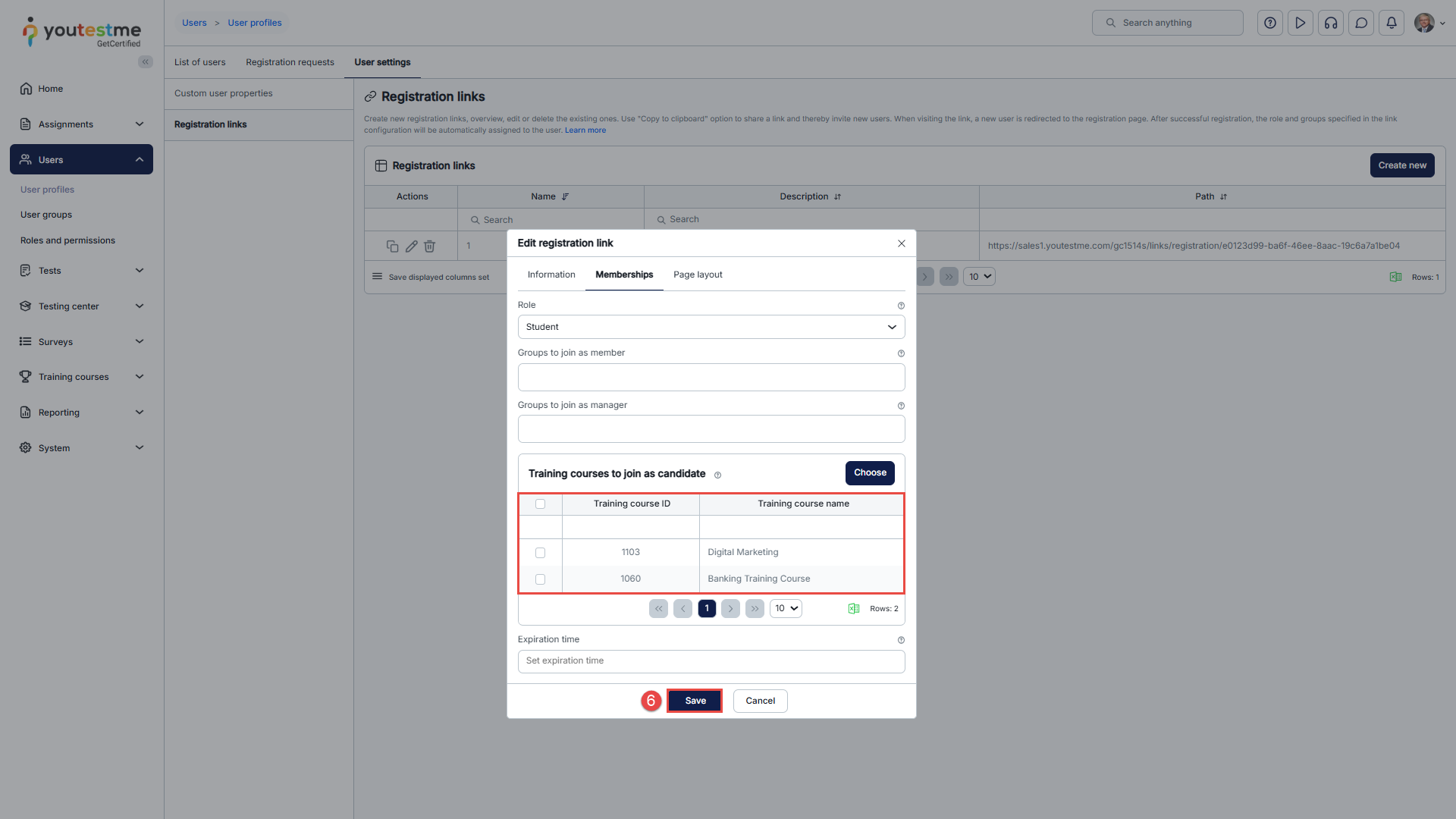Viewport: 1456px width, 819px height.
Task: Open the chat bubble icon in header
Action: point(1361,23)
